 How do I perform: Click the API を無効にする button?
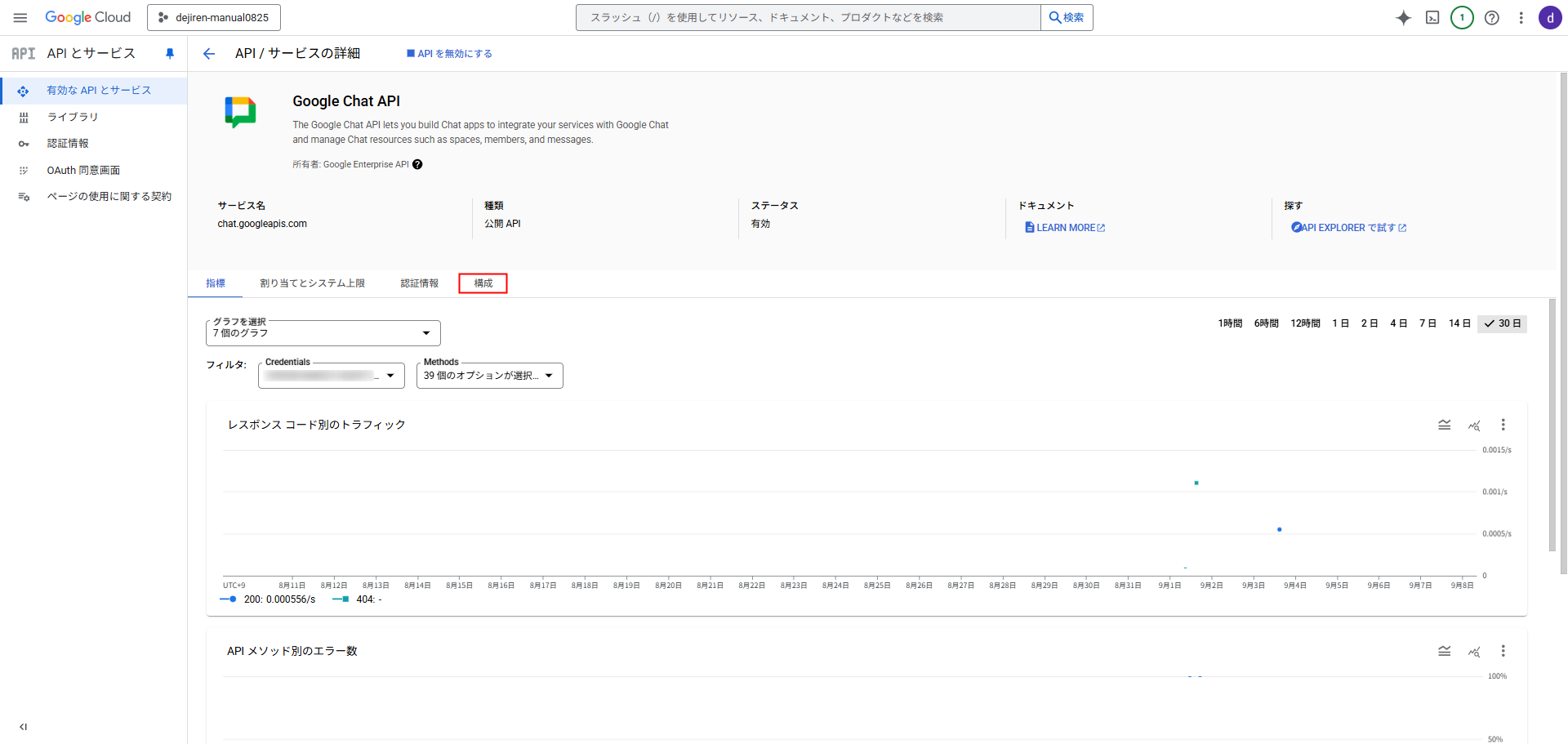[449, 54]
